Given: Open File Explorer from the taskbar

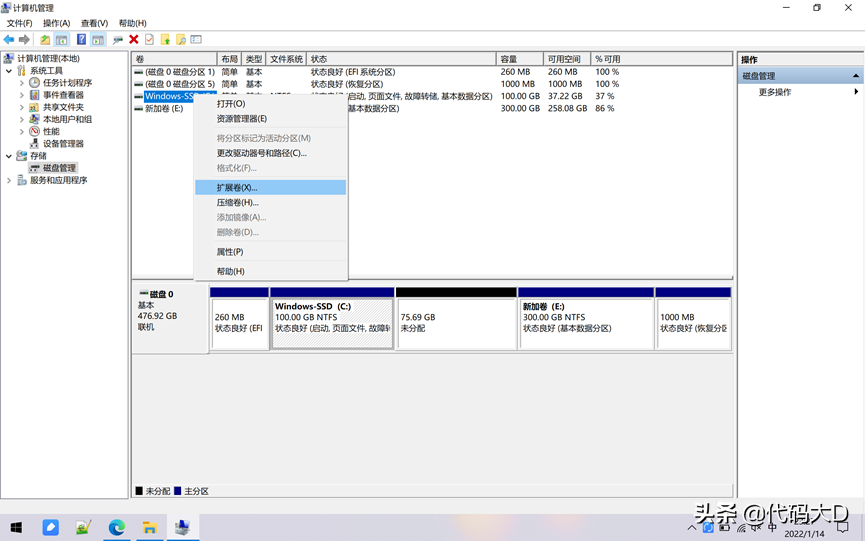Looking at the screenshot, I should click(149, 527).
